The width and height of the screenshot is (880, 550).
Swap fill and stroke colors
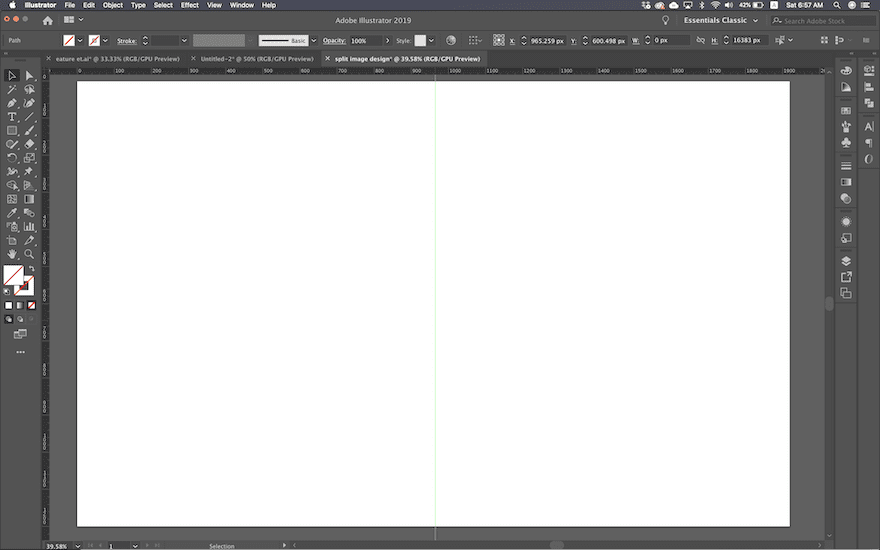click(x=31, y=268)
